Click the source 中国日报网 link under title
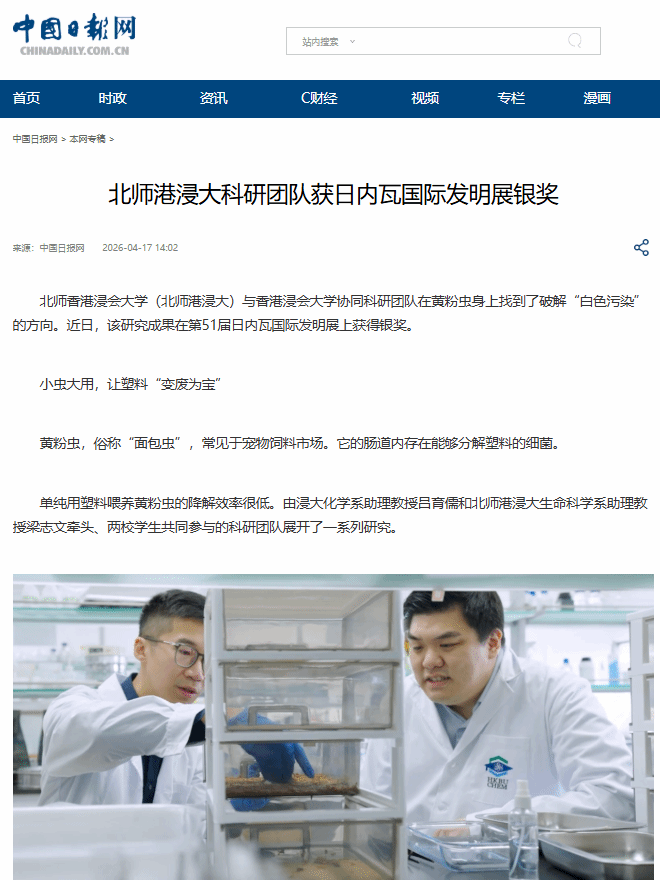Viewport: 660px width, 880px height. [x=62, y=248]
